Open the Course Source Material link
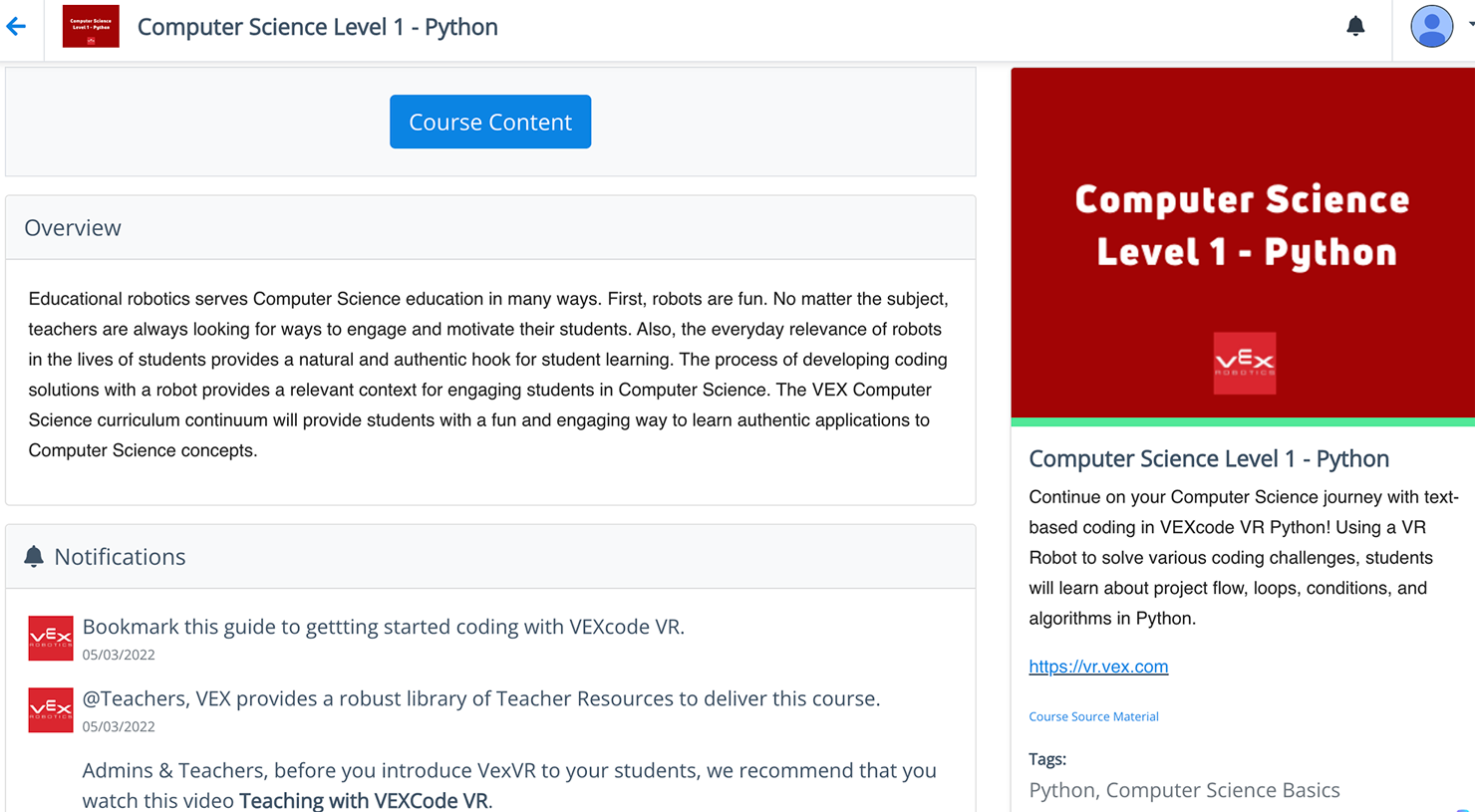The width and height of the screenshot is (1475, 812). pos(1093,716)
